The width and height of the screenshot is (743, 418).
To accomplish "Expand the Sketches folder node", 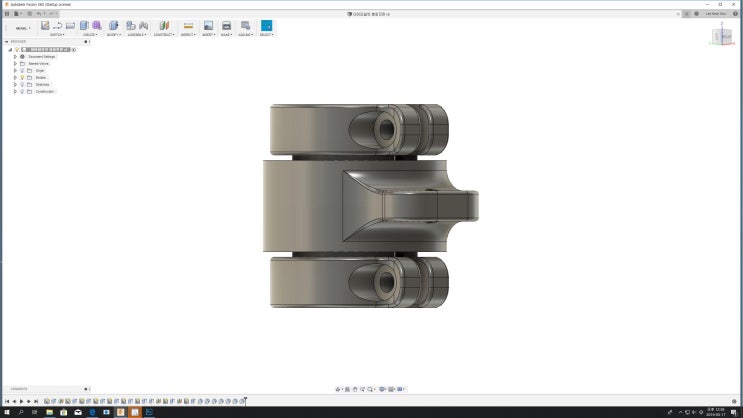I will click(x=15, y=84).
